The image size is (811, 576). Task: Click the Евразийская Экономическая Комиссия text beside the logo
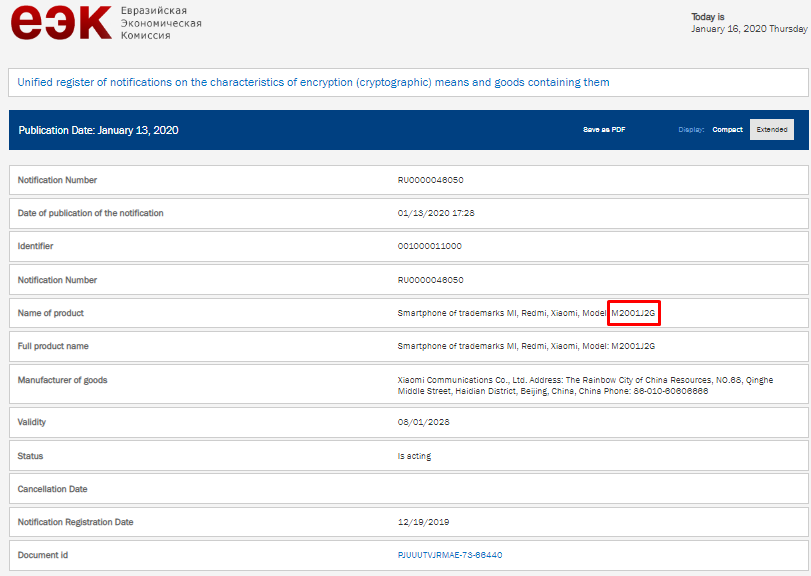(160, 22)
